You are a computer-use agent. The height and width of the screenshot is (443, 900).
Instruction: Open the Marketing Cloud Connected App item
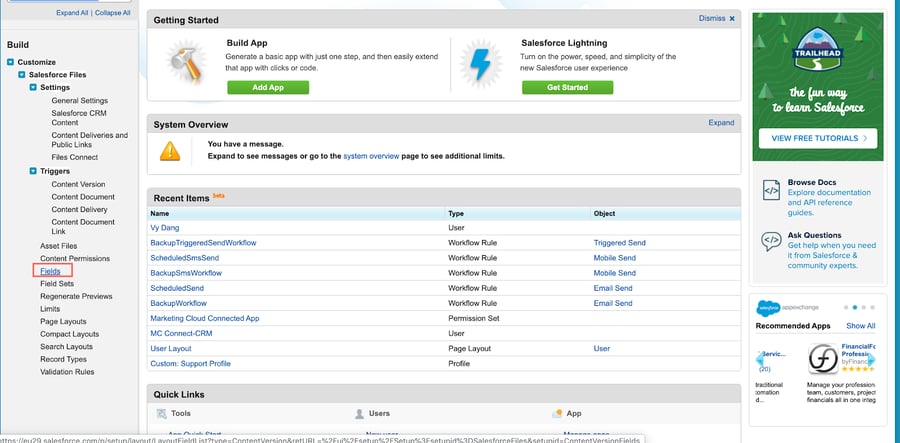[x=205, y=318]
